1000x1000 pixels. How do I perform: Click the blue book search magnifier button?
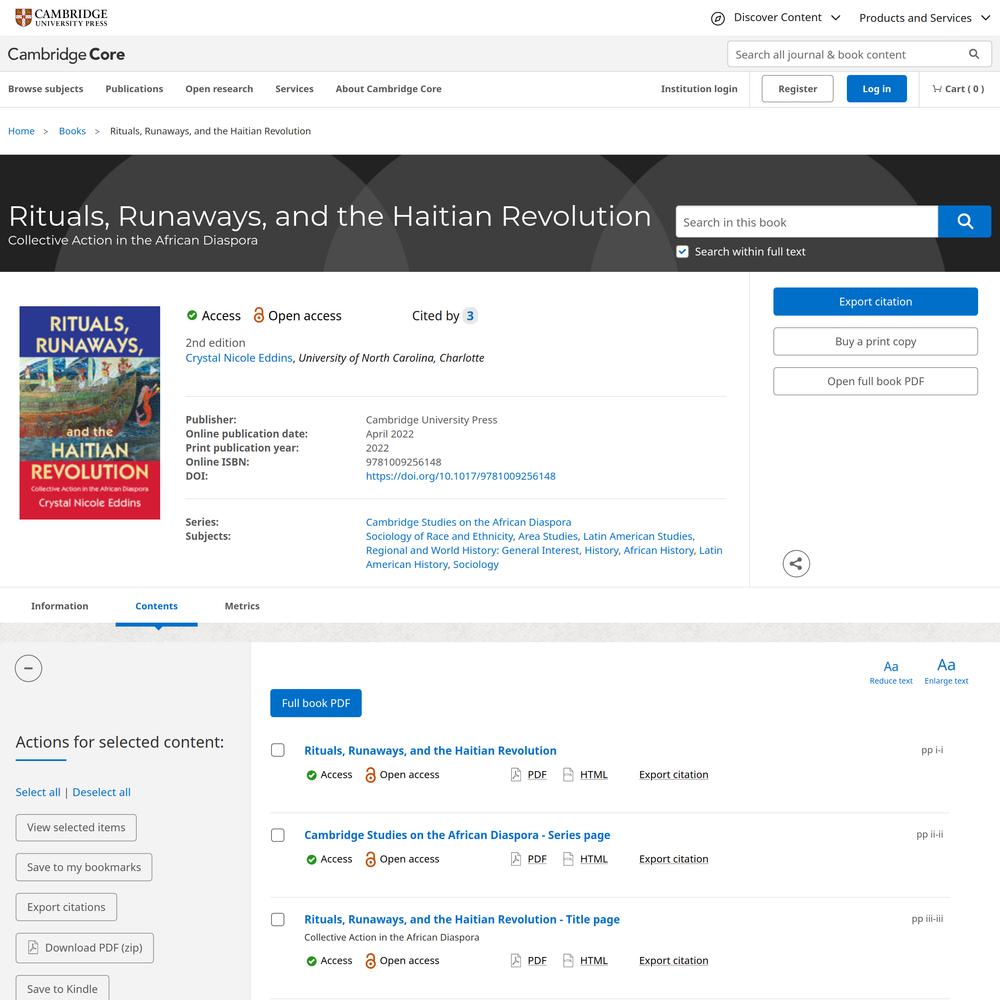[x=964, y=221]
